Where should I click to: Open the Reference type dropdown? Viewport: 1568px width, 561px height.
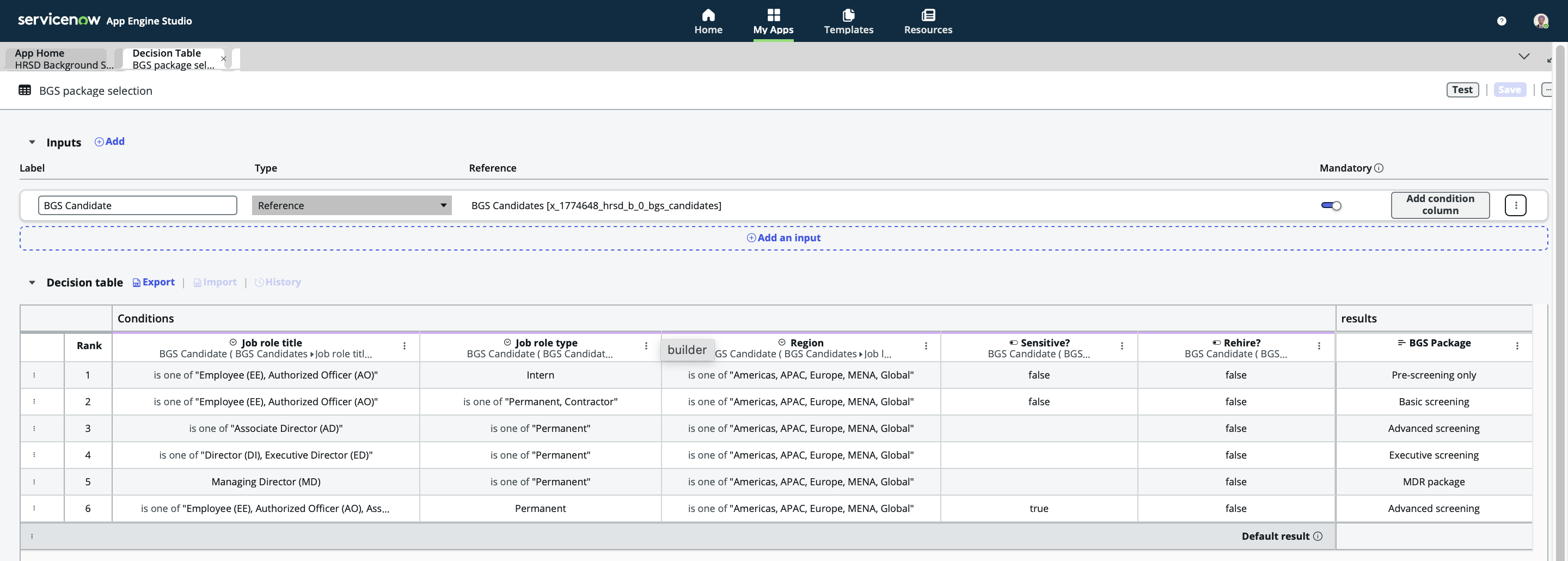(351, 205)
